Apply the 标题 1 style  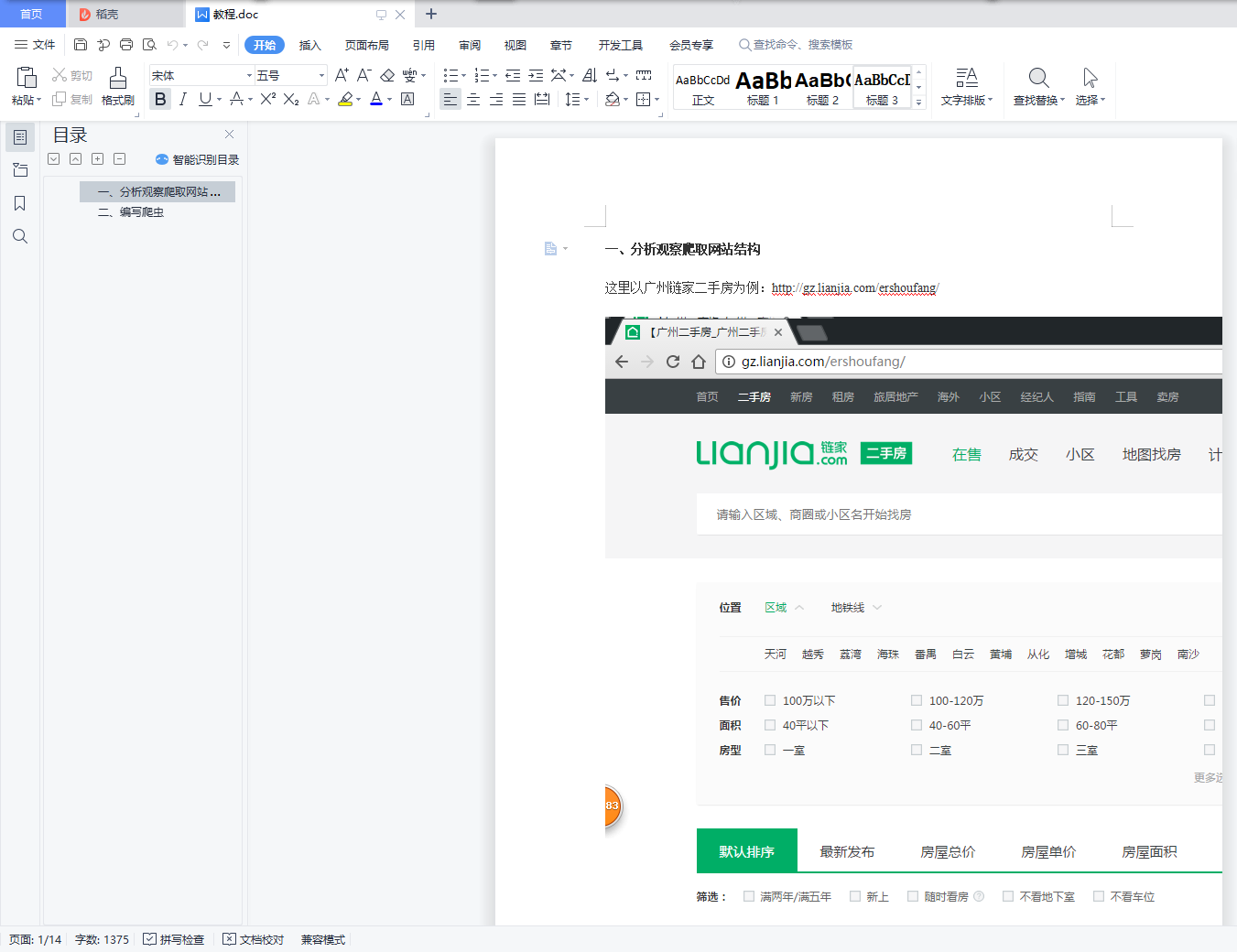click(763, 88)
